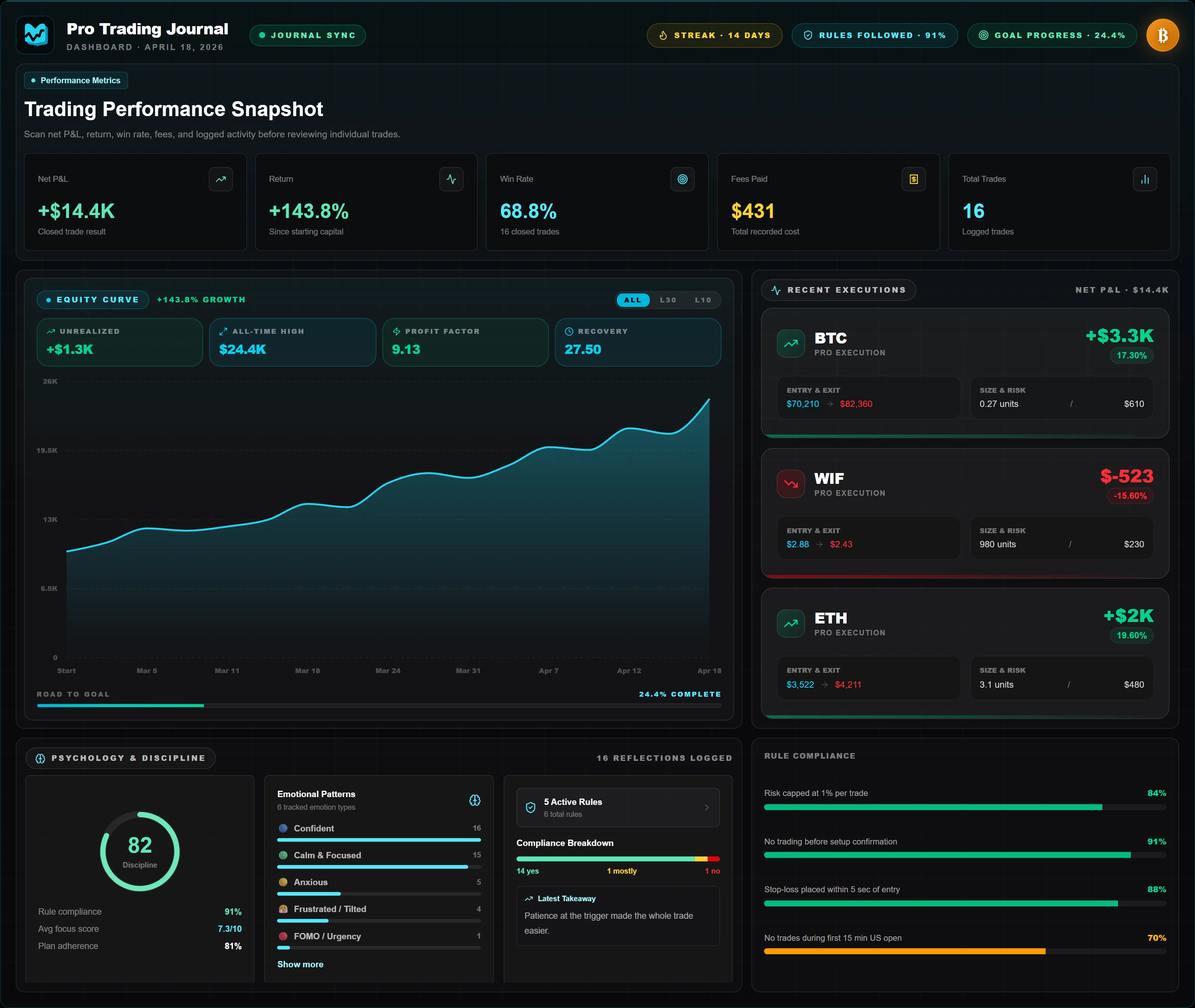Click the ETH green trending-up icon
Viewport: 1195px width, 1008px height.
tap(791, 623)
